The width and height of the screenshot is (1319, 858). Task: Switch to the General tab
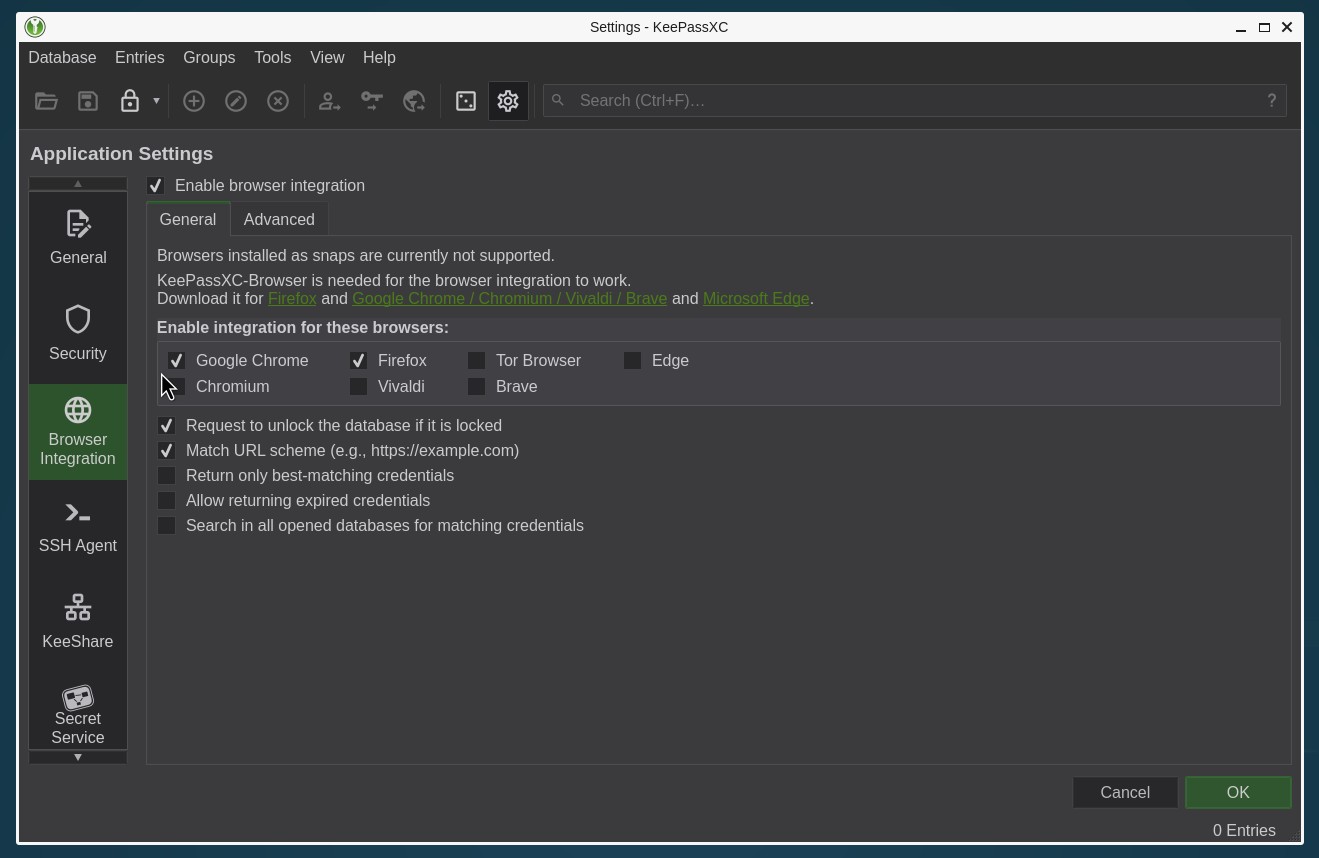click(188, 219)
